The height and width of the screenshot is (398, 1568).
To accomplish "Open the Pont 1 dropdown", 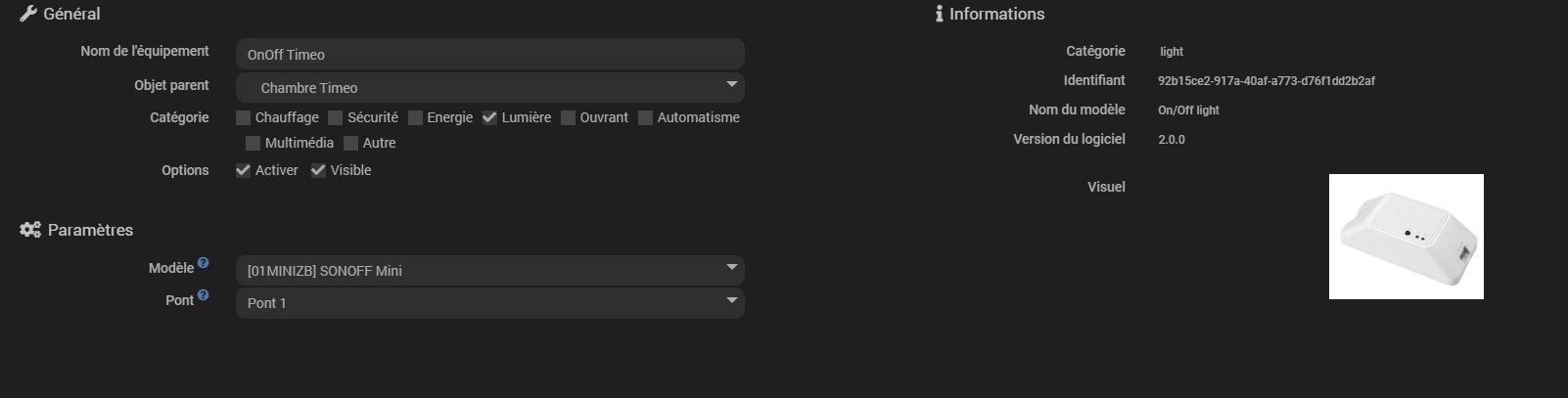I will [490, 303].
